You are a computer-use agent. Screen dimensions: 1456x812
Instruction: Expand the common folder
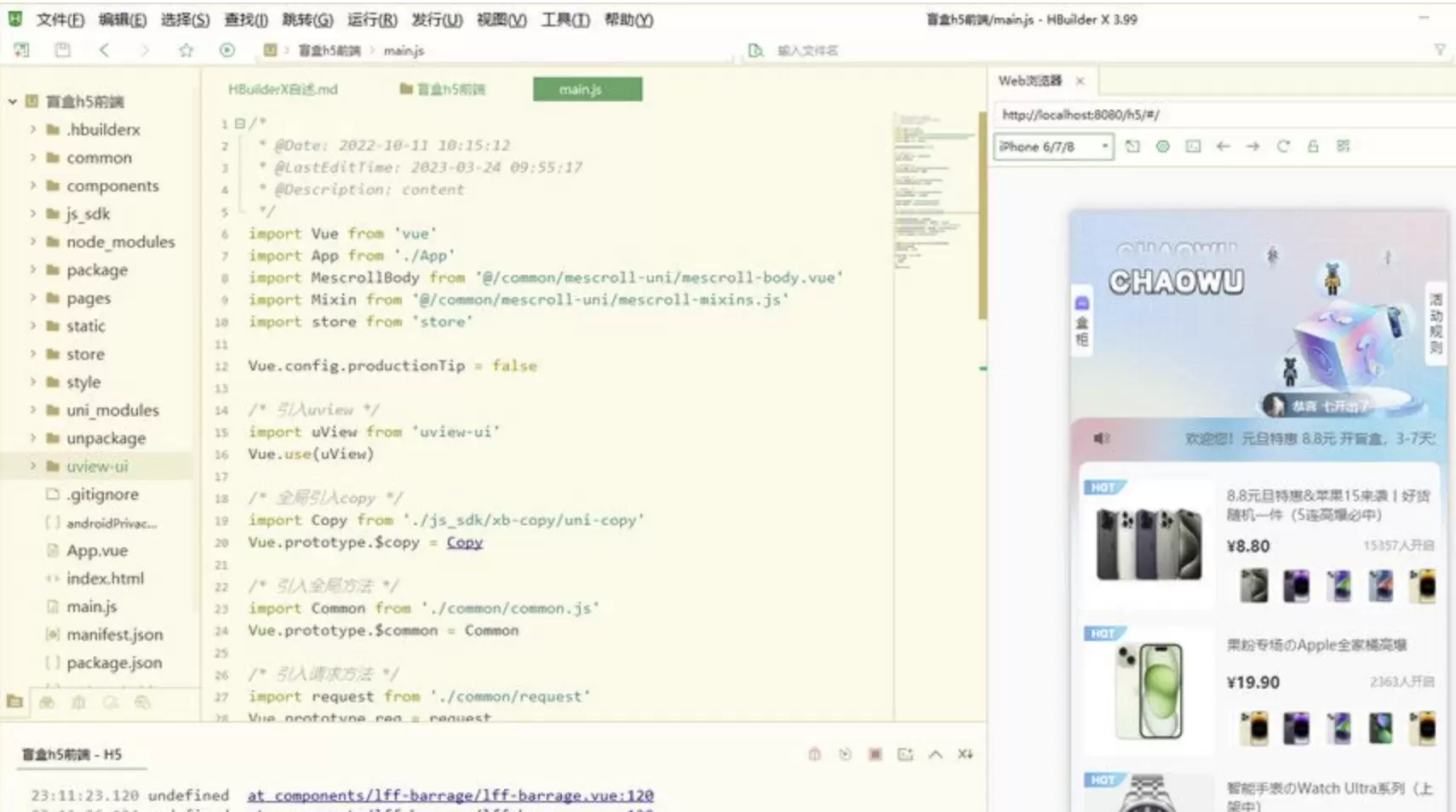(x=33, y=157)
